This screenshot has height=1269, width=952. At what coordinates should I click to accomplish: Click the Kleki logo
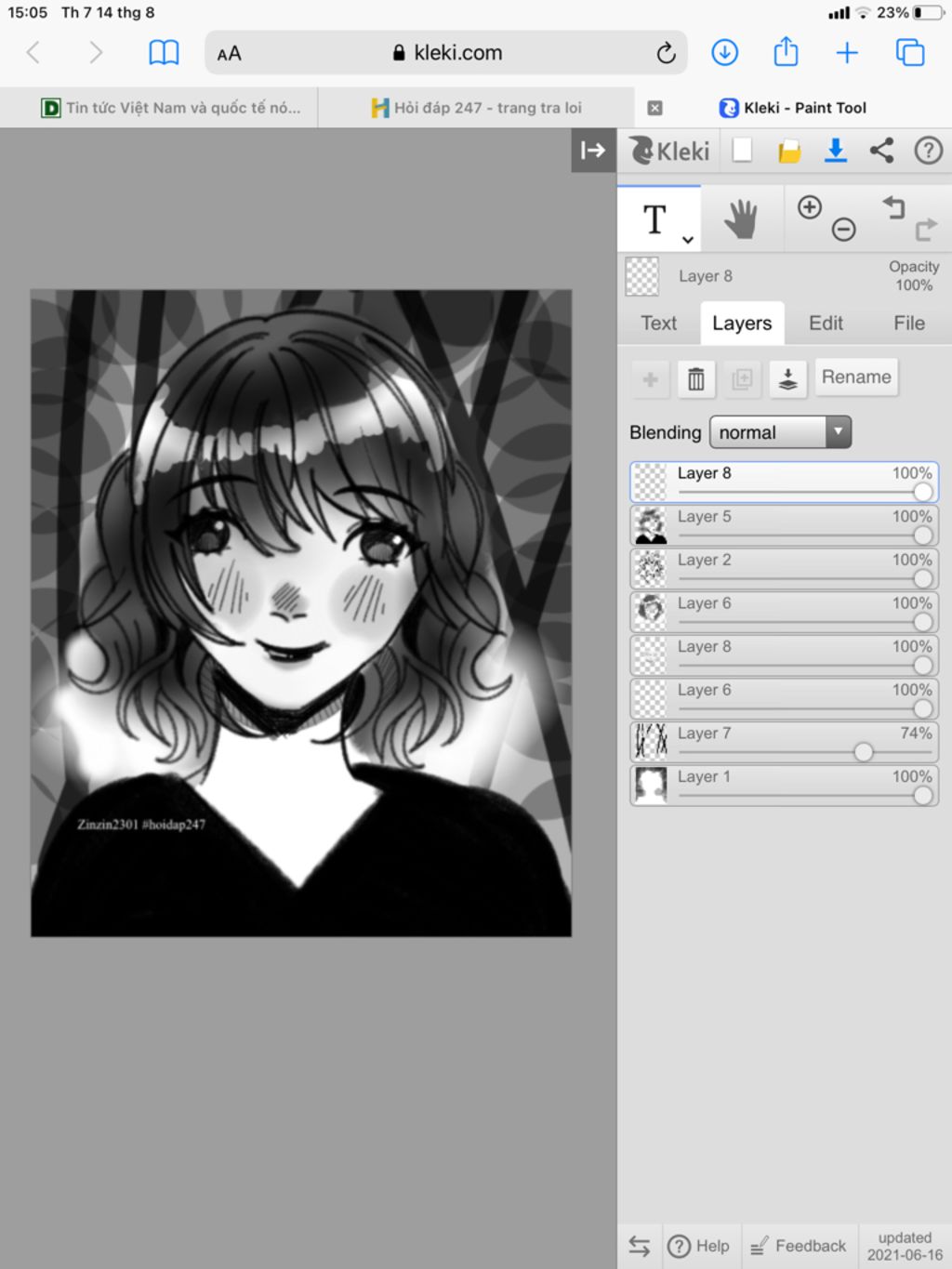pyautogui.click(x=669, y=151)
